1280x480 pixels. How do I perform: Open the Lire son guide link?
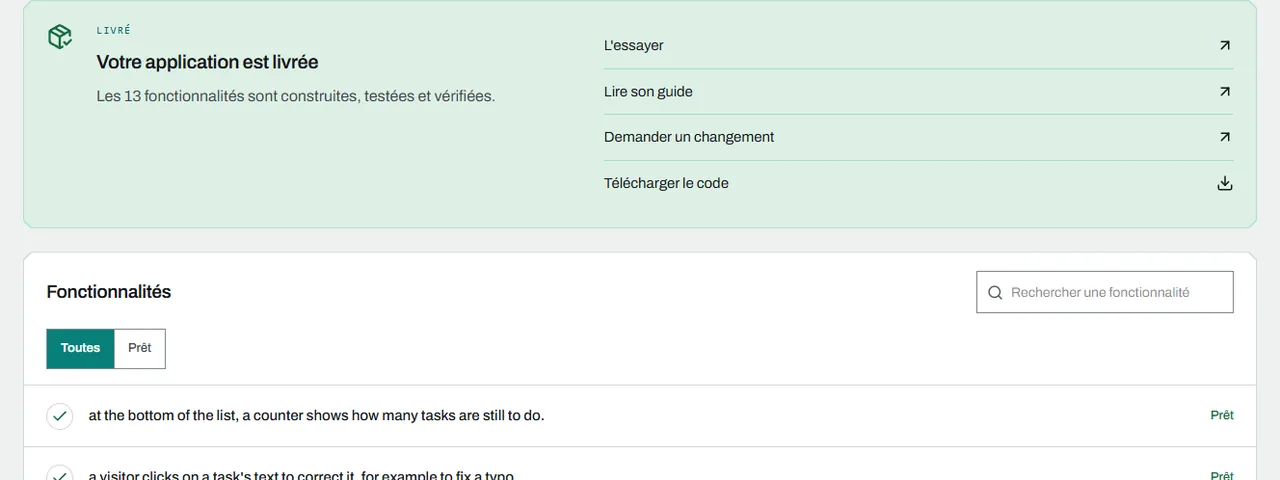[919, 91]
